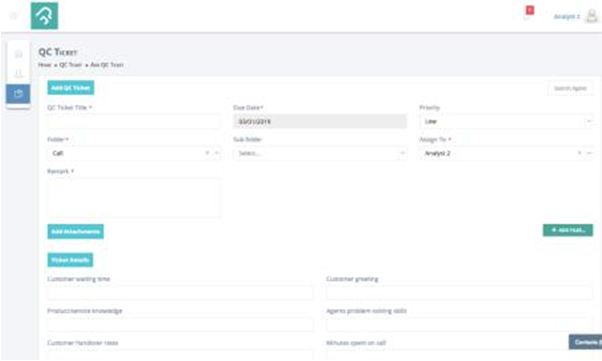Open notifications with red badge
This screenshot has height=361, width=602.
(528, 14)
